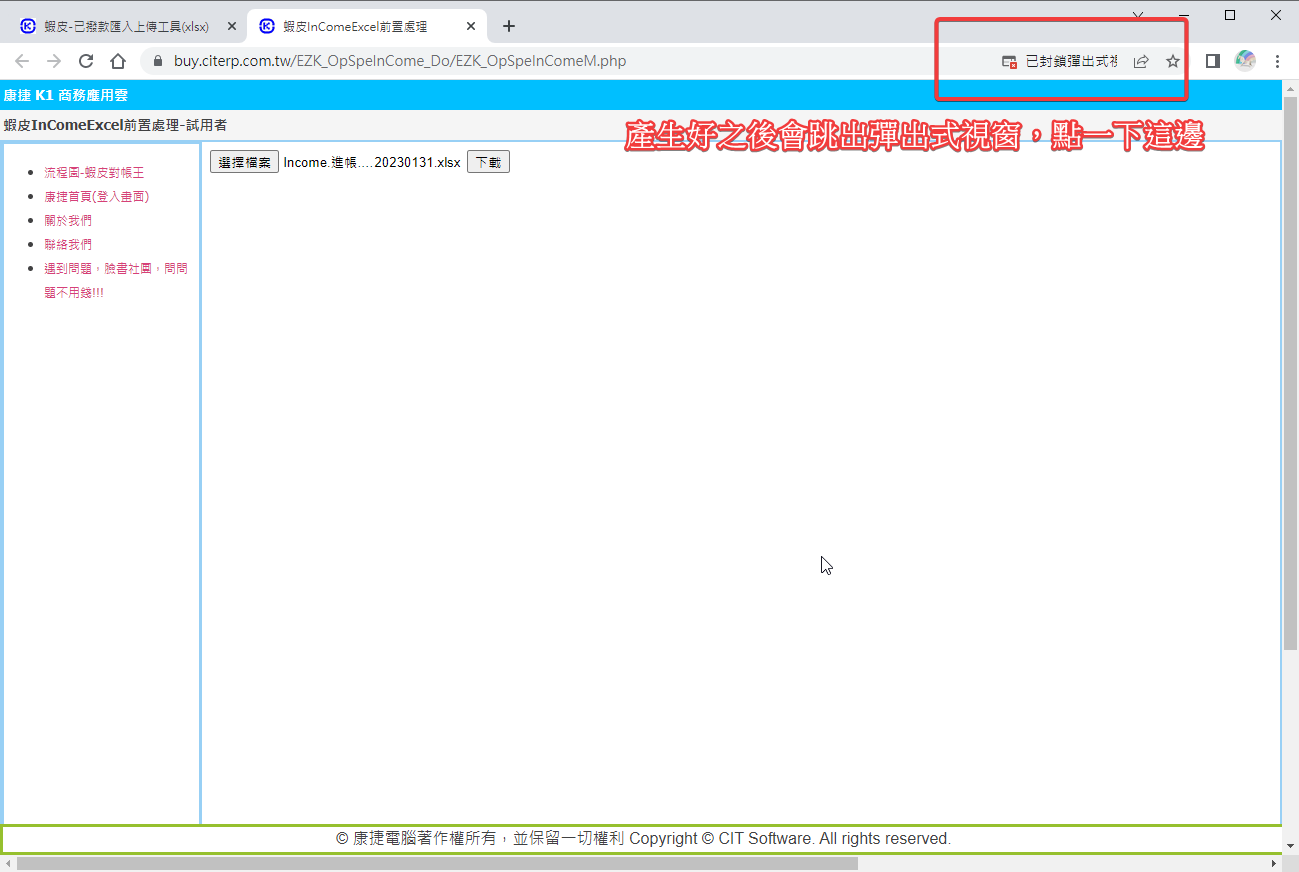This screenshot has height=872, width=1299.
Task: Open Chrome's three-dot menu
Action: pos(1277,61)
